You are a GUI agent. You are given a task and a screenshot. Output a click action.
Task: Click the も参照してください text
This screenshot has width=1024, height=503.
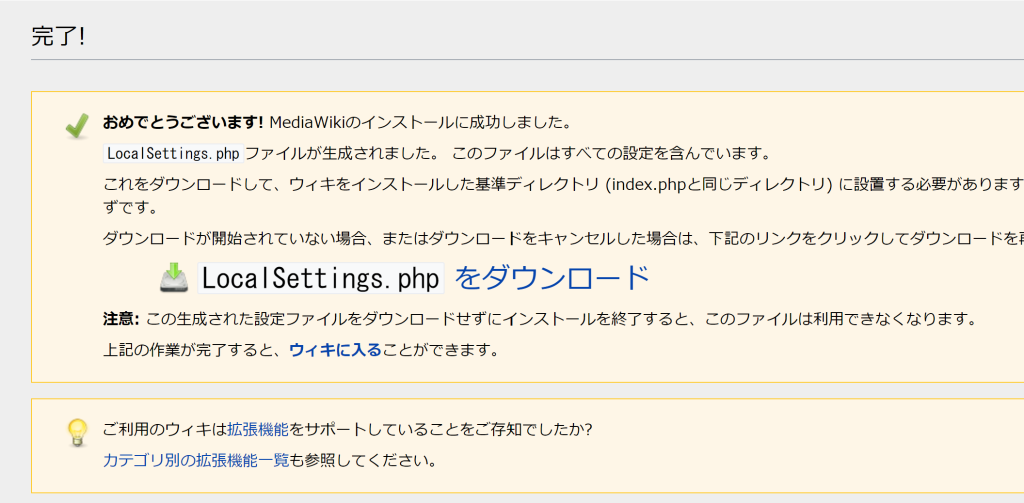coord(363,461)
